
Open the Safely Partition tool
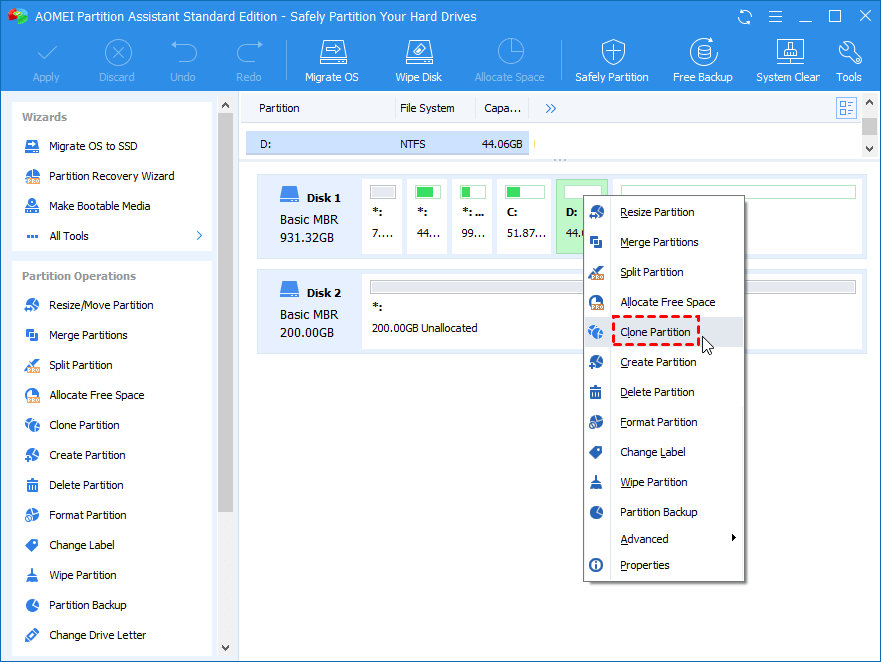(x=611, y=61)
